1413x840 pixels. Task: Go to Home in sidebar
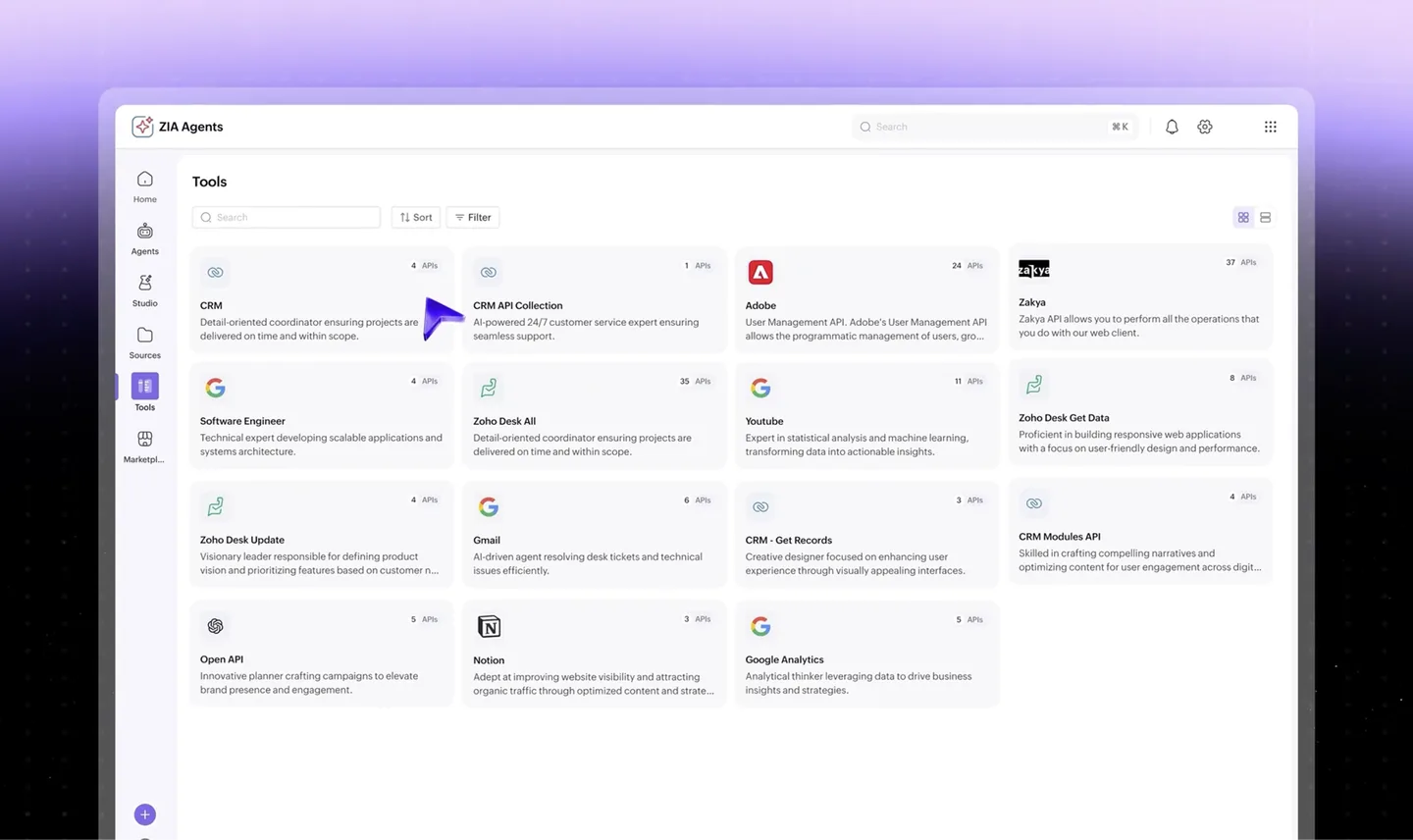(145, 186)
